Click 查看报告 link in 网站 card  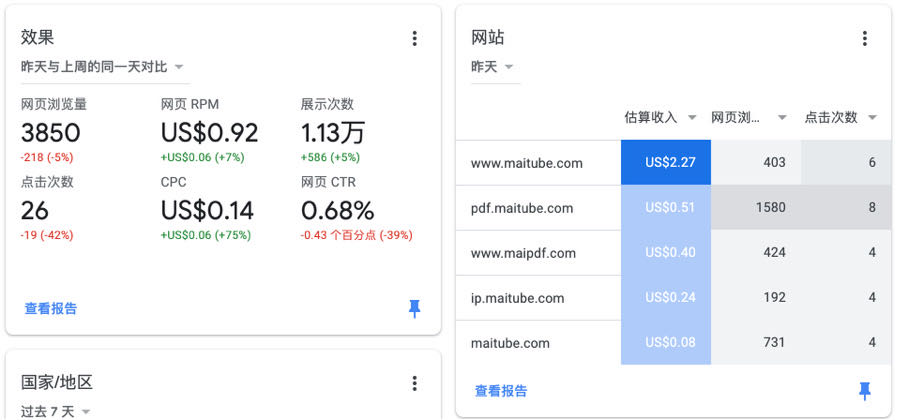pyautogui.click(x=501, y=391)
